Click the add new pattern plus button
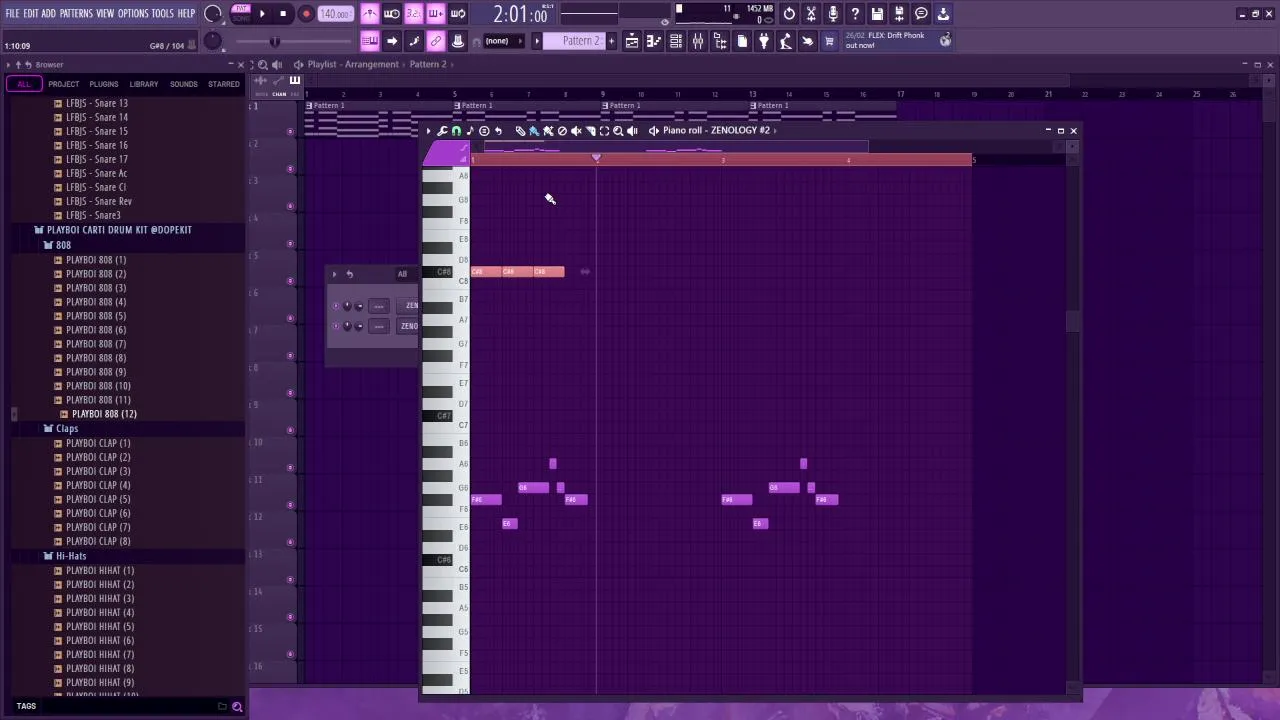Screen dimensions: 1280x720 613,41
